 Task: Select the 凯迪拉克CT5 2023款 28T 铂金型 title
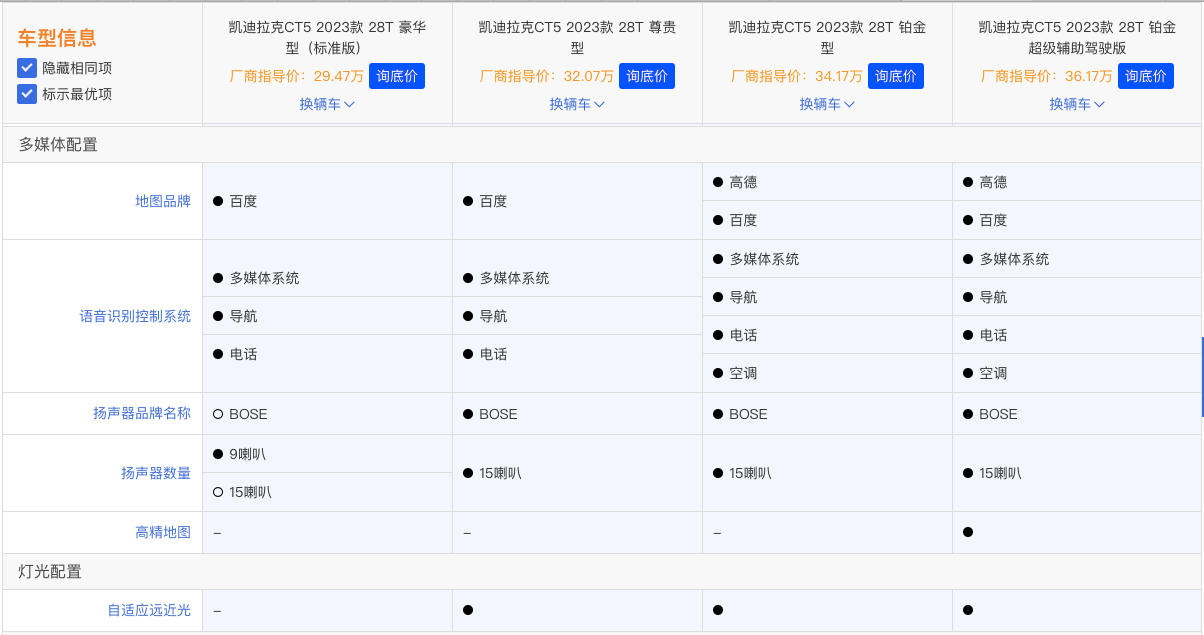click(827, 37)
